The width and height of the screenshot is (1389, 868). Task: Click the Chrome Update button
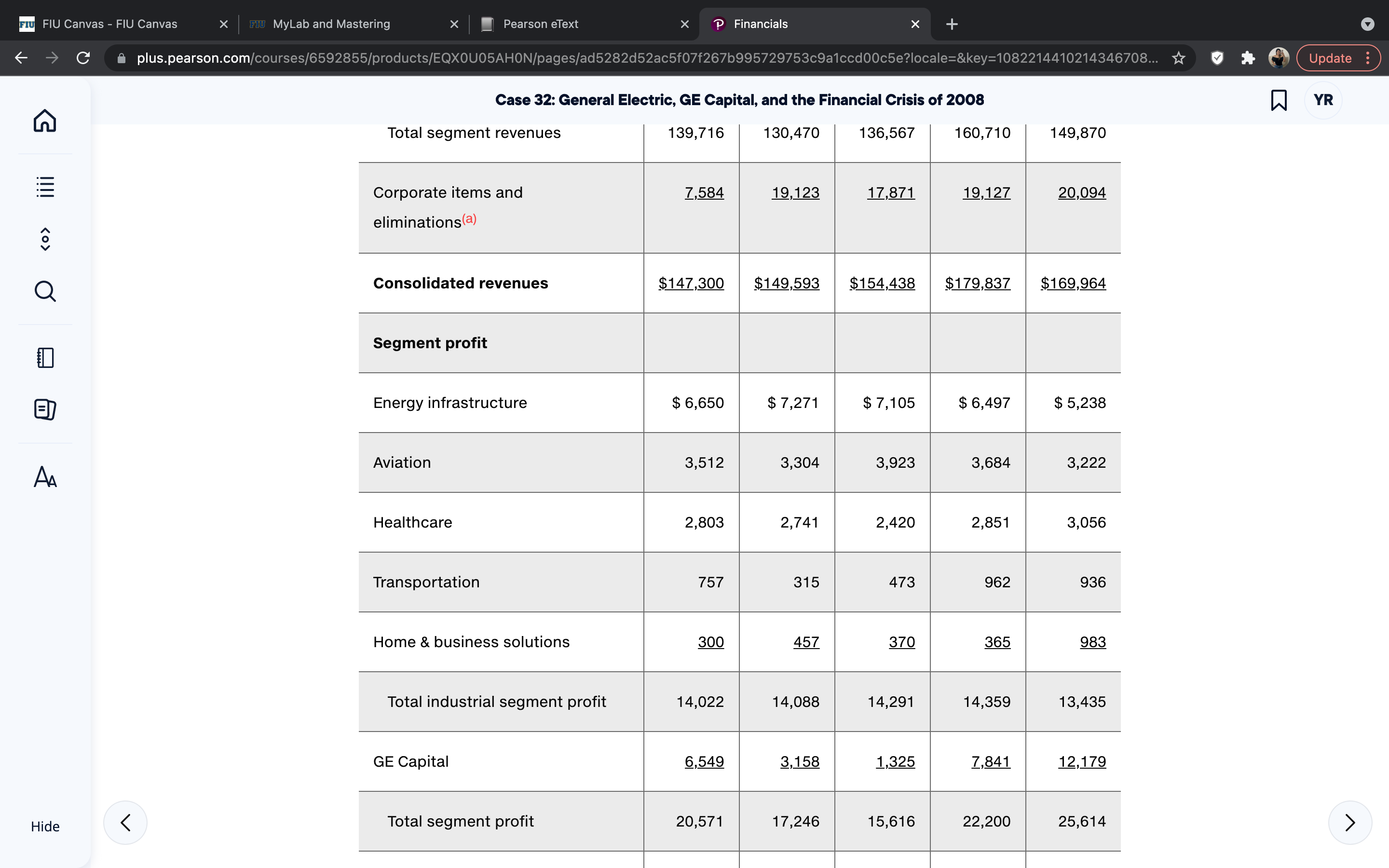coord(1338,58)
